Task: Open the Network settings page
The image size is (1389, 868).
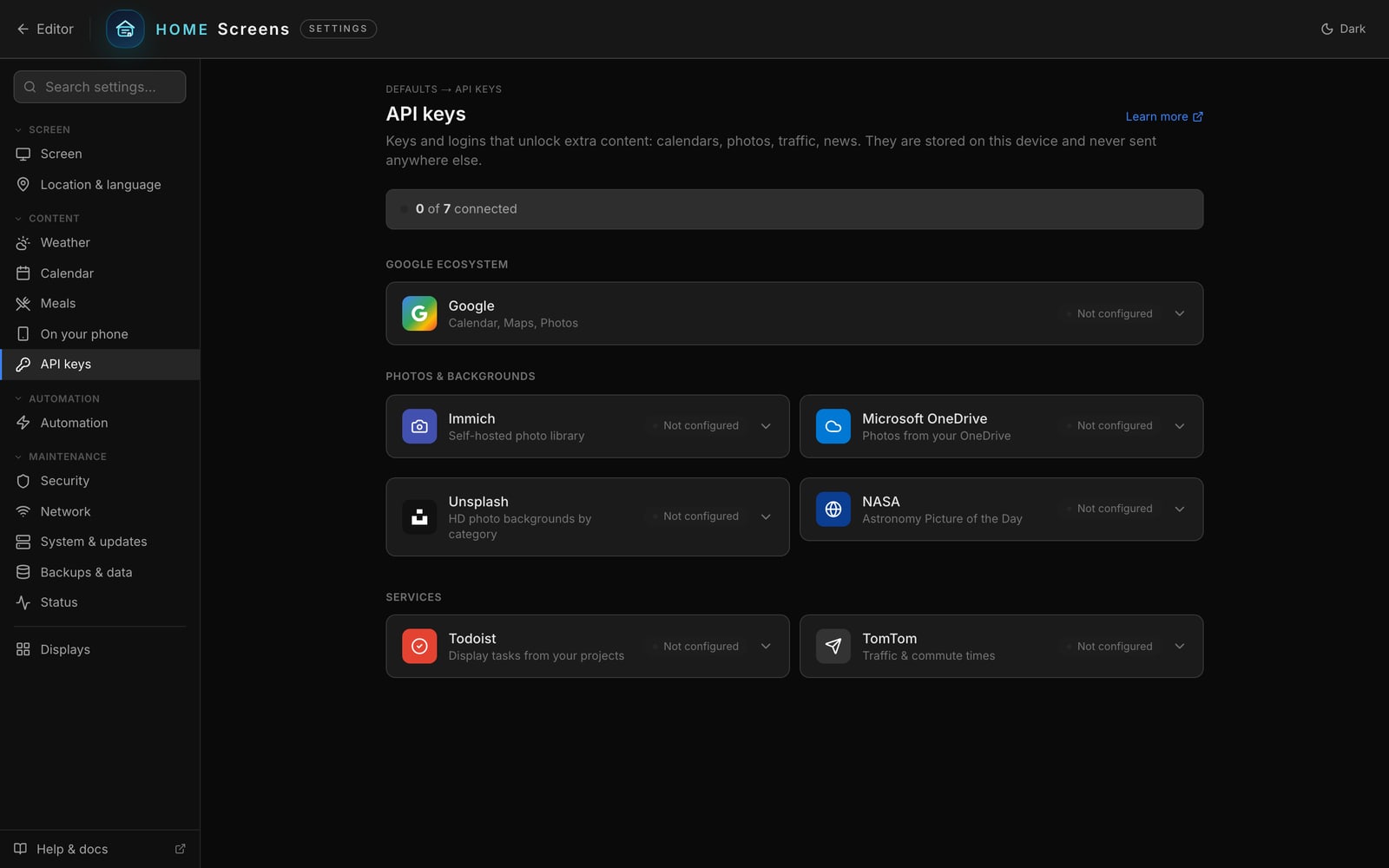Action: pyautogui.click(x=100, y=511)
